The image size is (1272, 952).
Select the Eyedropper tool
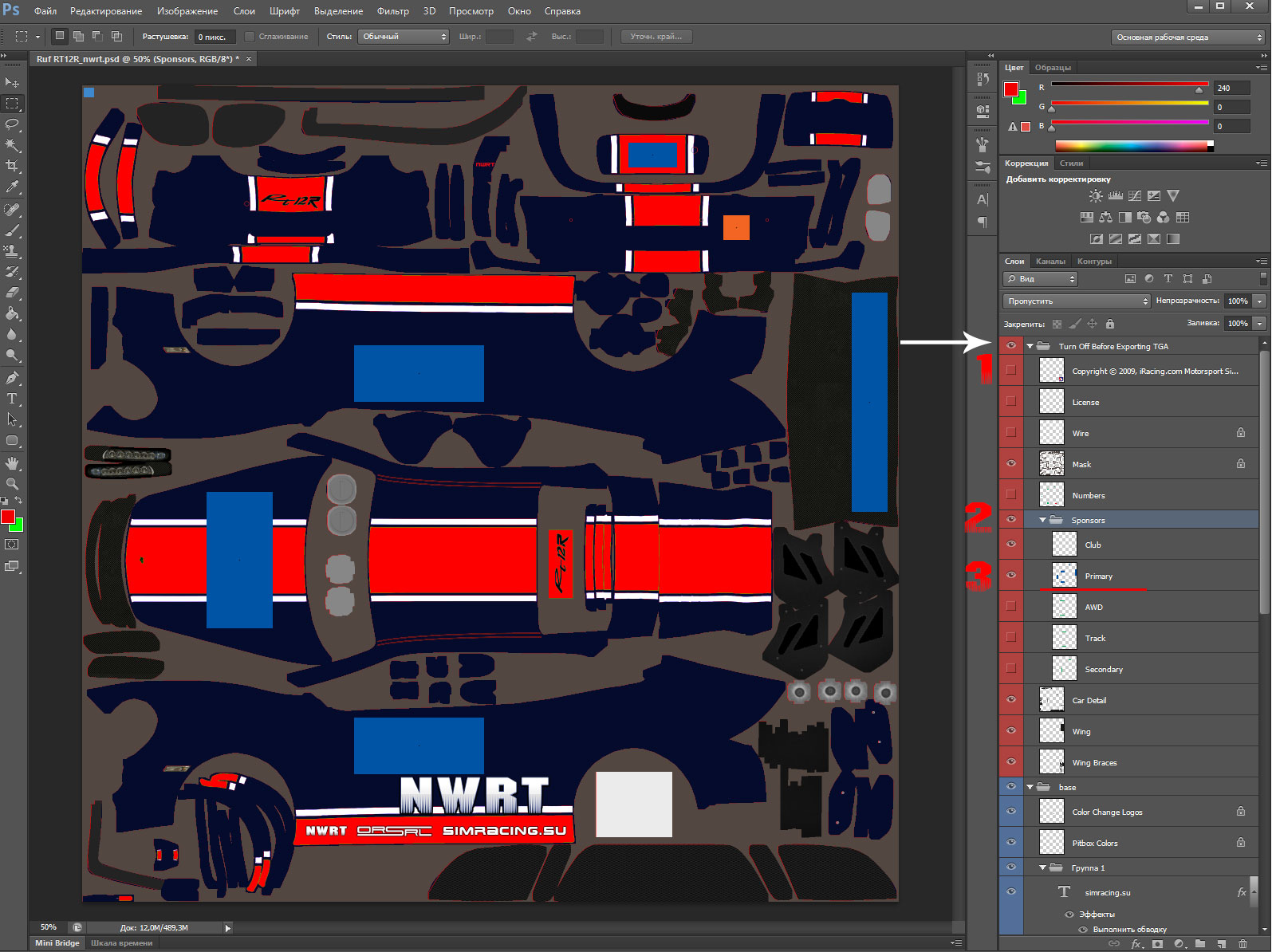point(12,187)
